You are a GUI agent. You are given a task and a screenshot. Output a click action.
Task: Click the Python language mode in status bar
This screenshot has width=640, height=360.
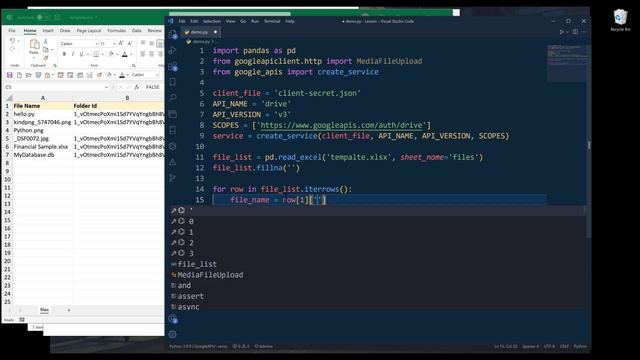(580, 346)
